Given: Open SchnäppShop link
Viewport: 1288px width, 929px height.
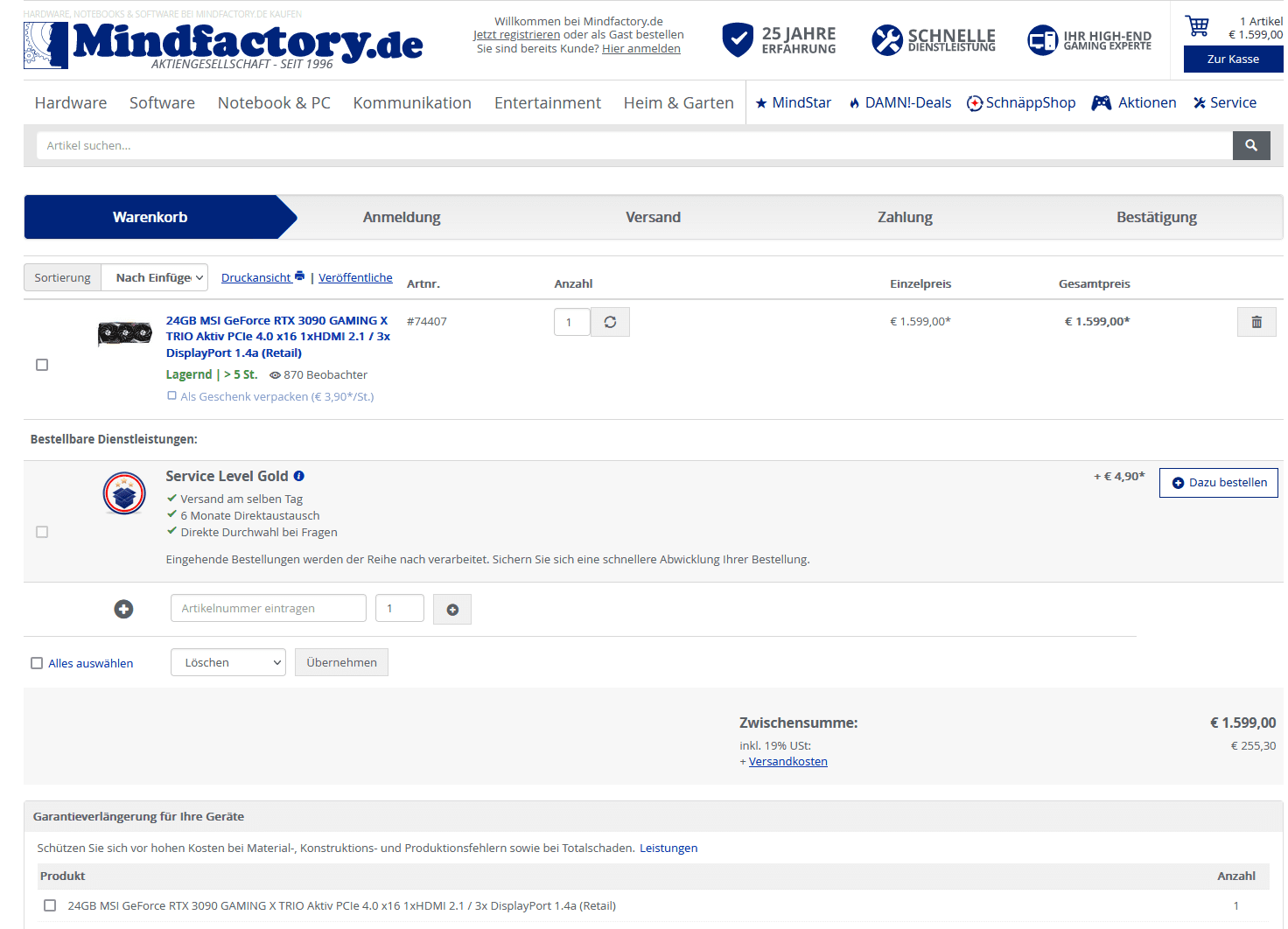Looking at the screenshot, I should point(1021,103).
